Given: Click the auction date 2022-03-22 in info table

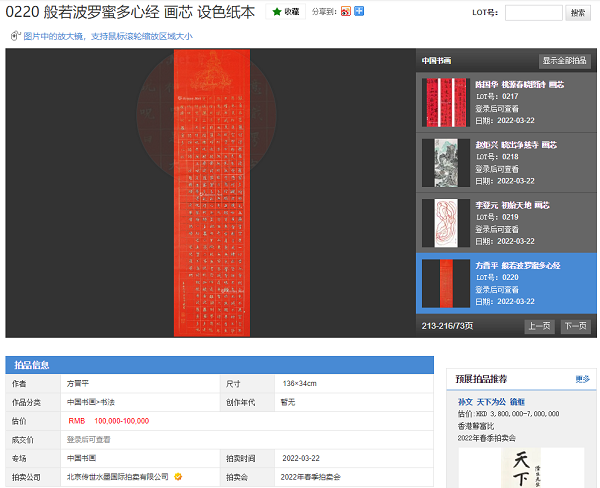Looking at the screenshot, I should pos(301,458).
